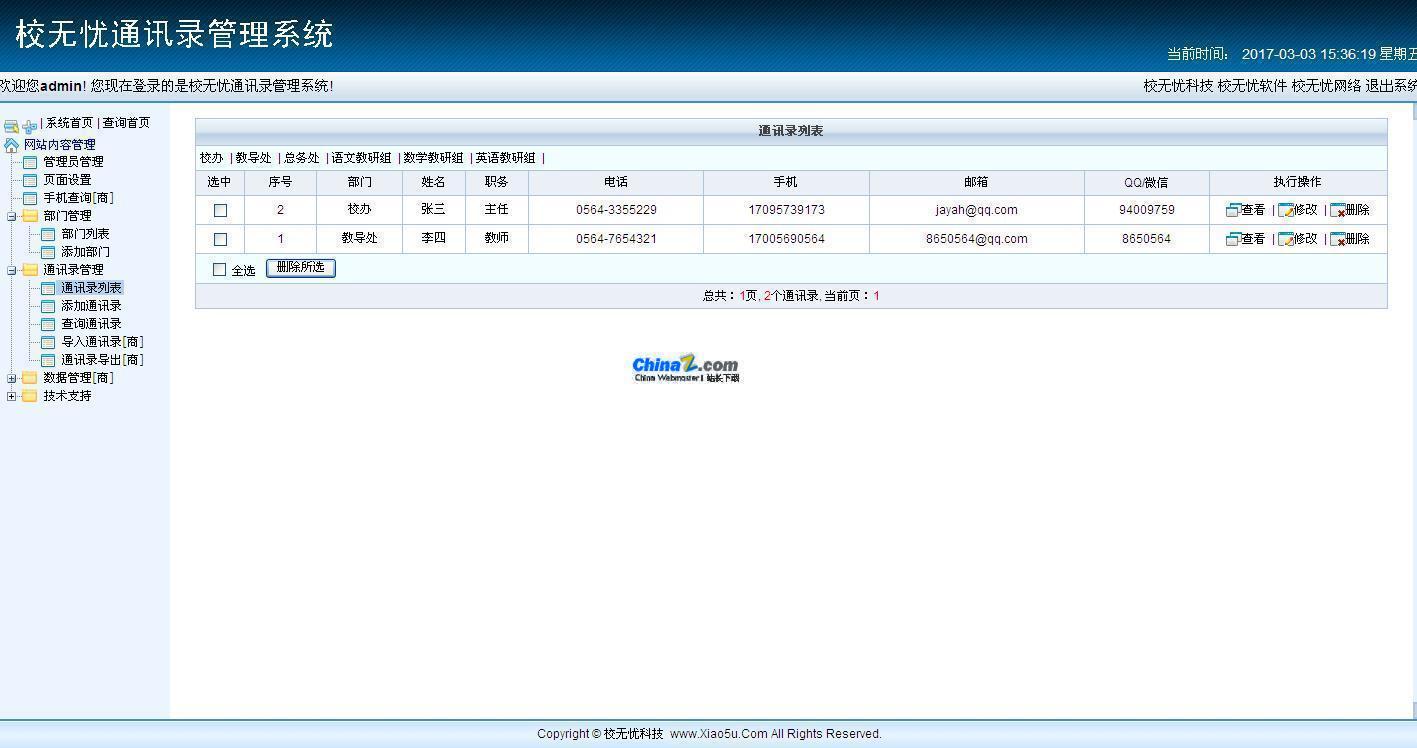Click the 校无忧科技 link in the header
The width and height of the screenshot is (1417, 748).
coord(1178,86)
